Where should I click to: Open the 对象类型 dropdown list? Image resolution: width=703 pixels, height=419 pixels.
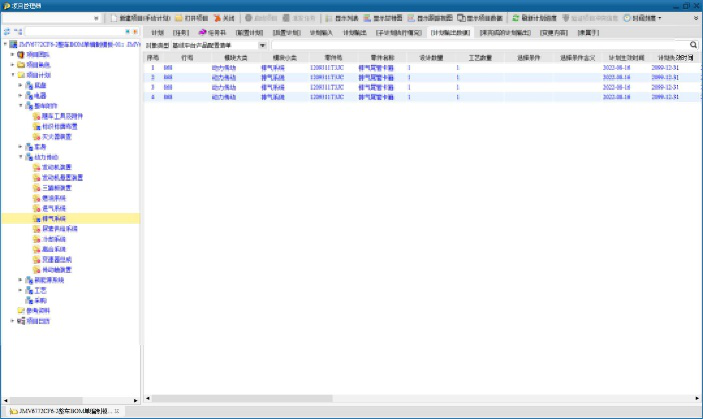[262, 45]
